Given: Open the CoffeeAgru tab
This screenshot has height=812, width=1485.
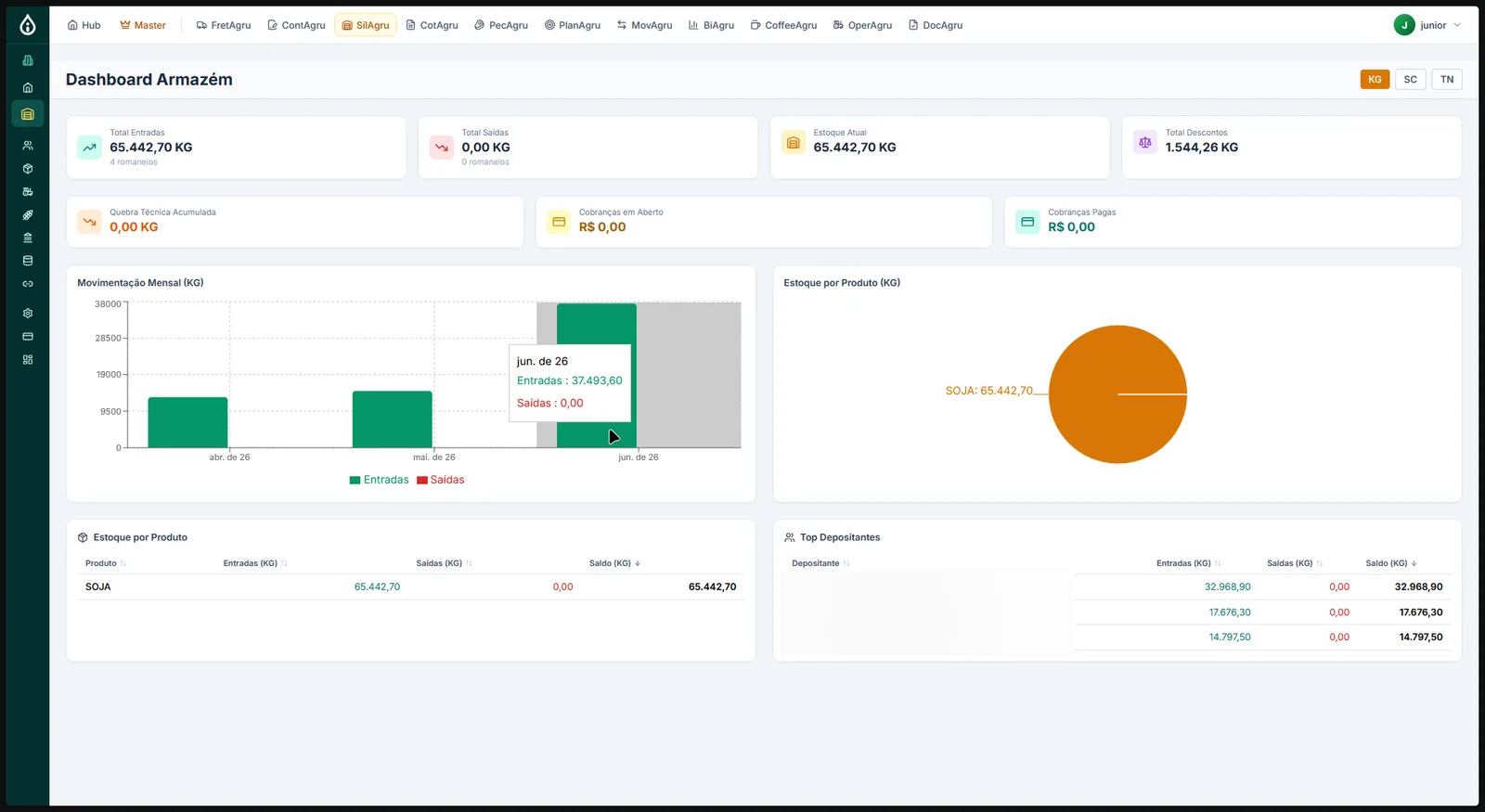Looking at the screenshot, I should tap(783, 25).
